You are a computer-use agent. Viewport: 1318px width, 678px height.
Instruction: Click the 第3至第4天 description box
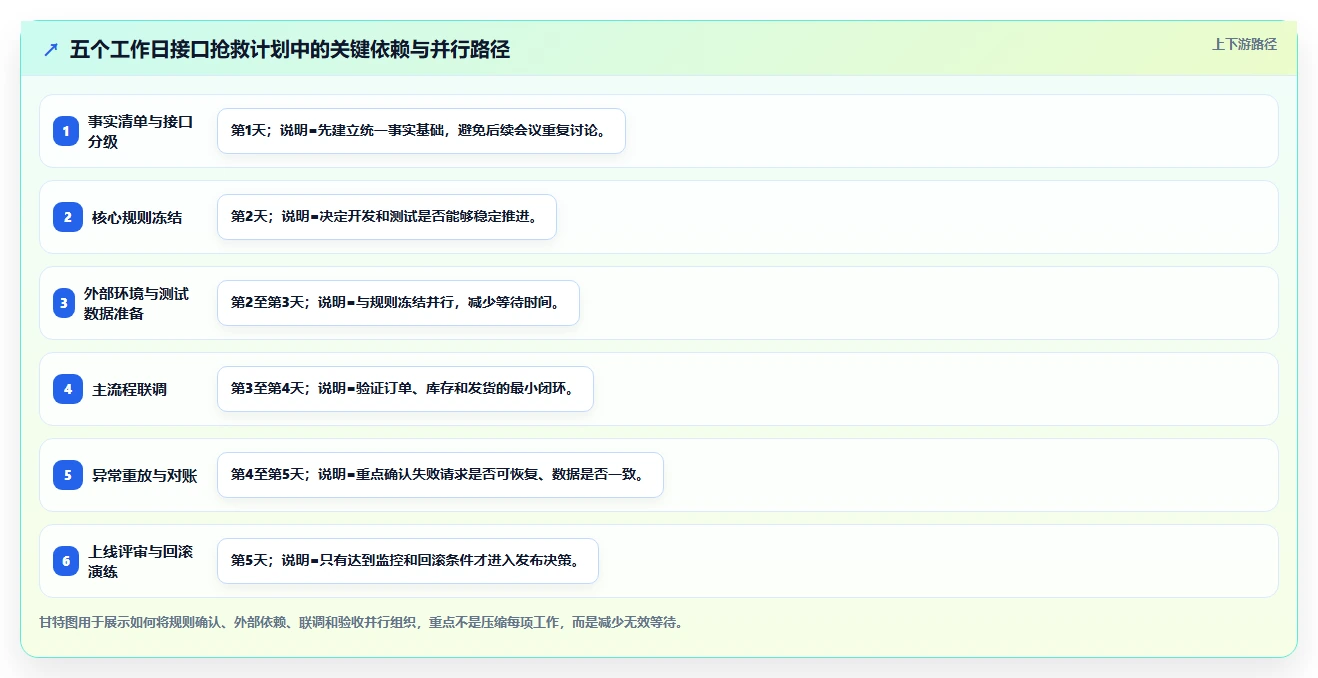tap(405, 389)
